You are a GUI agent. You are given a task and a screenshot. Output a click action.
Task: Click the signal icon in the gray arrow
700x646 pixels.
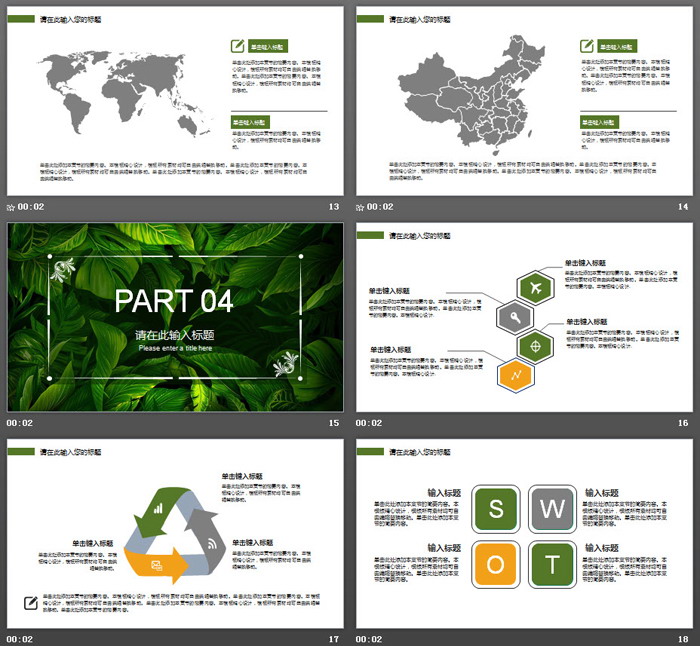pos(211,543)
